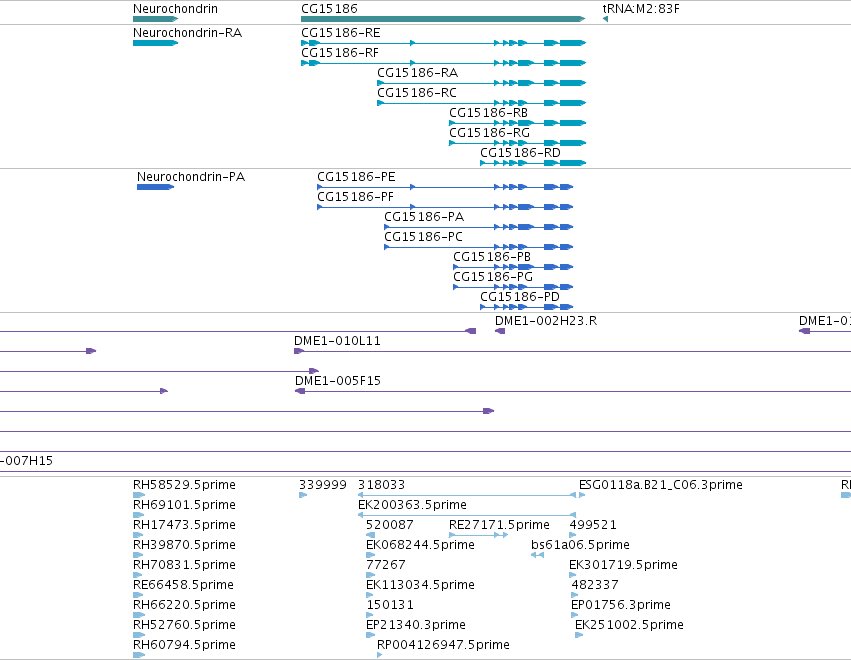Select EST EK113034.5prime
Screen dimensions: 851x660
421,585
